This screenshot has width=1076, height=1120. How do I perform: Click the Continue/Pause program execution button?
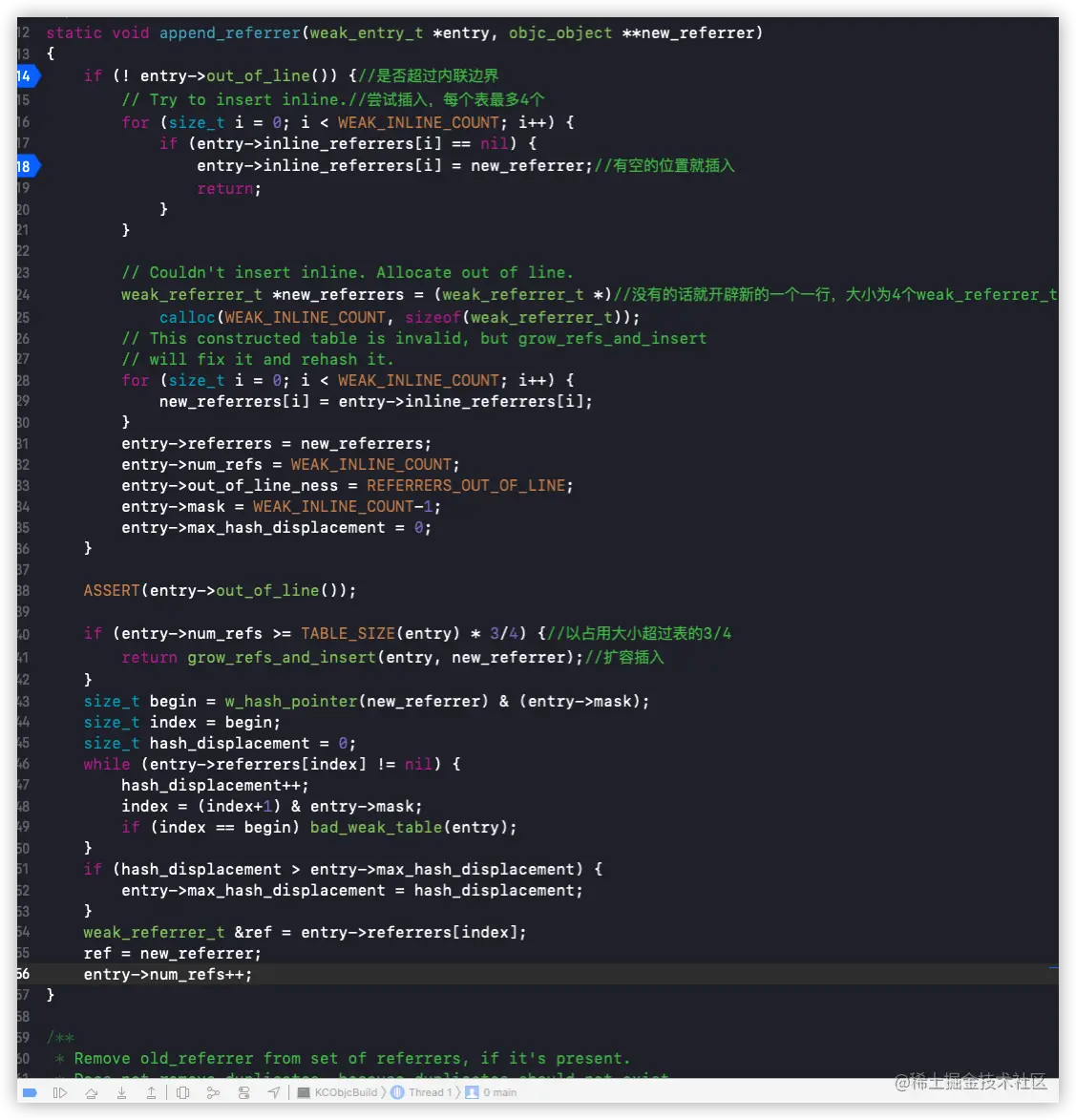pyautogui.click(x=60, y=1092)
